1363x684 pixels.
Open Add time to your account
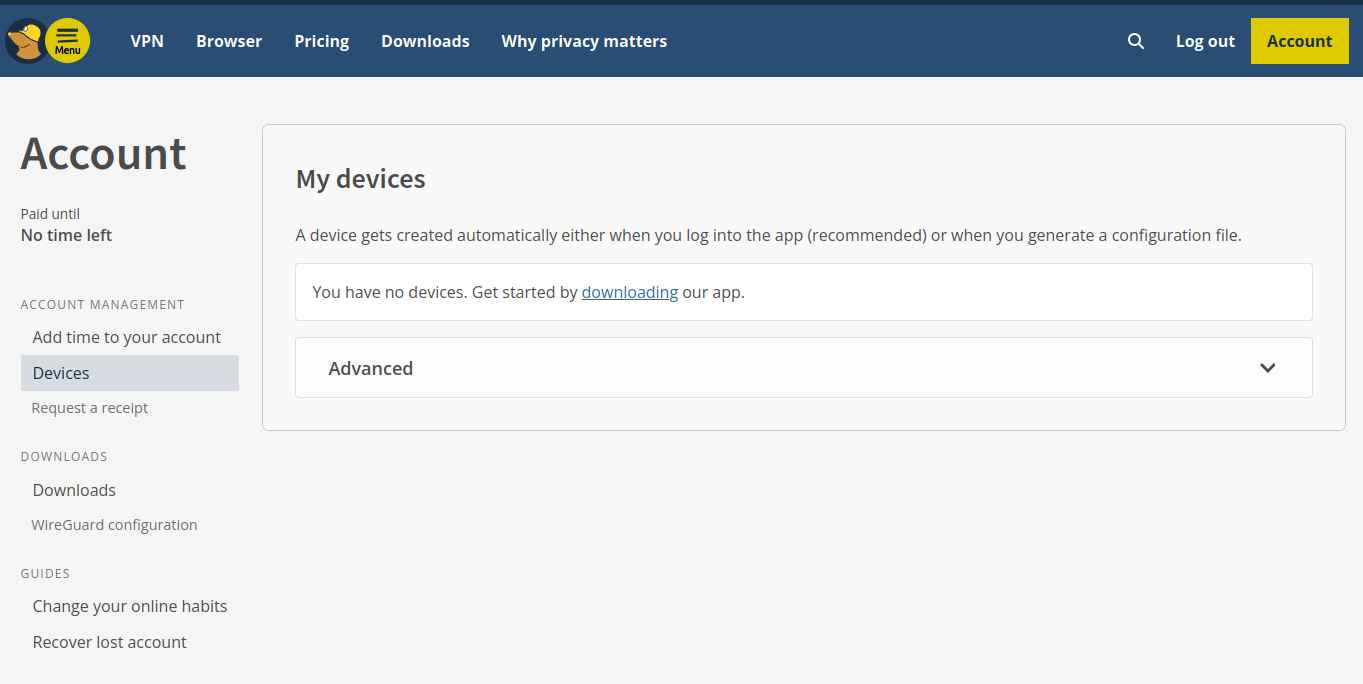[x=126, y=337]
